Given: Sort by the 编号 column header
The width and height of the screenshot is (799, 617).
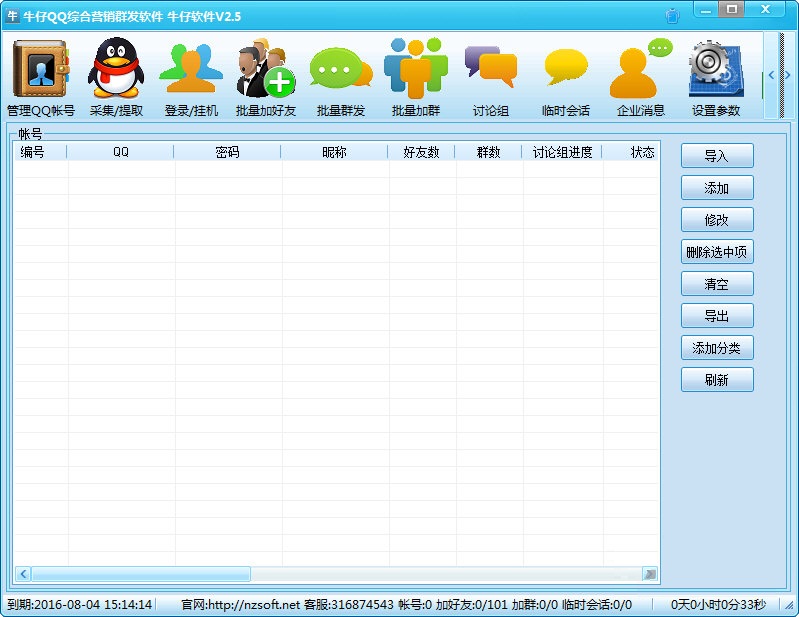Looking at the screenshot, I should 40,152.
